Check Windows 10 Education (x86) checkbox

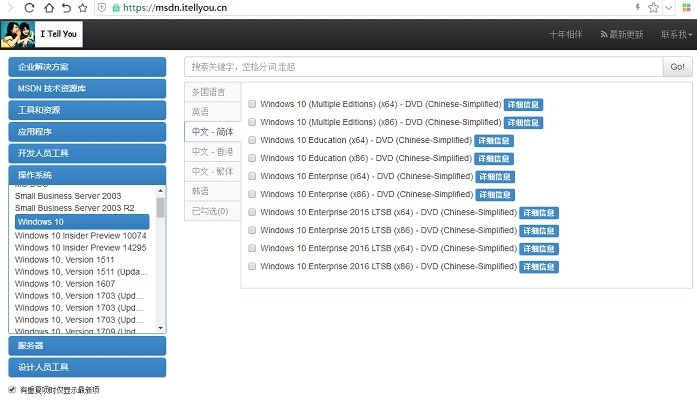[252, 158]
